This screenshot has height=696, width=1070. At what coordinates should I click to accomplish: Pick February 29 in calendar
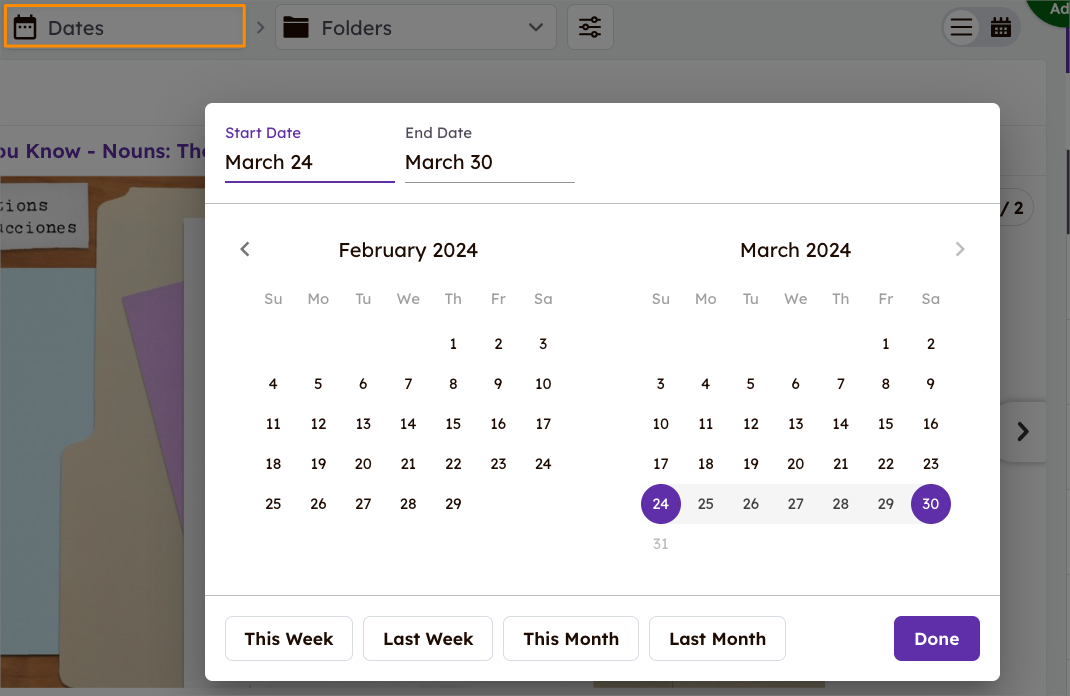pos(453,504)
